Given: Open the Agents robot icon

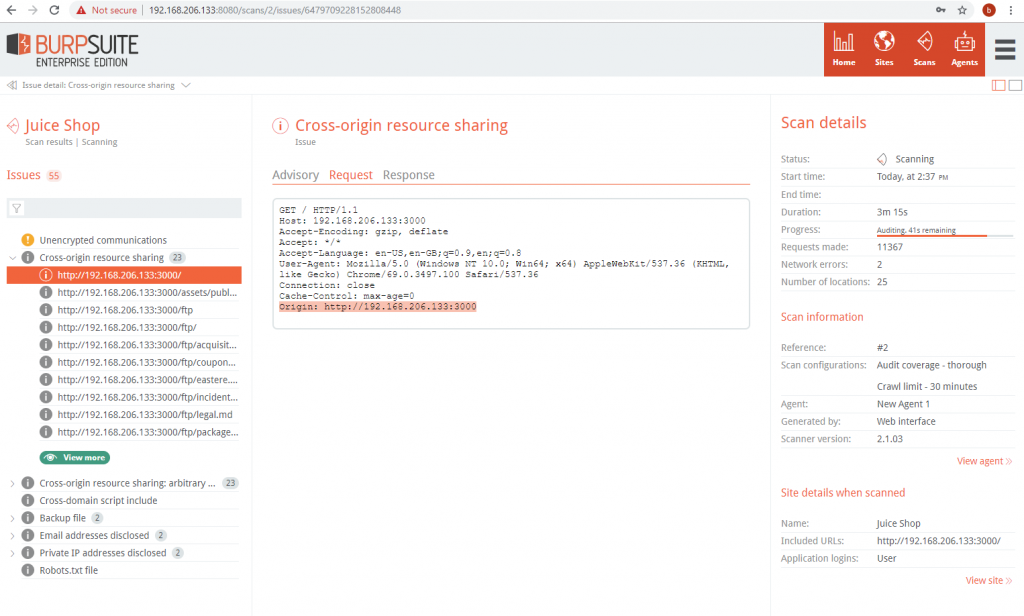Looking at the screenshot, I should pyautogui.click(x=964, y=48).
